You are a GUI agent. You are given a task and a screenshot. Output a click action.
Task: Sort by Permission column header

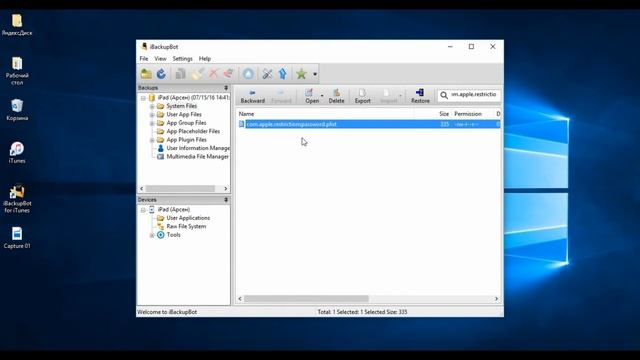[x=468, y=114]
